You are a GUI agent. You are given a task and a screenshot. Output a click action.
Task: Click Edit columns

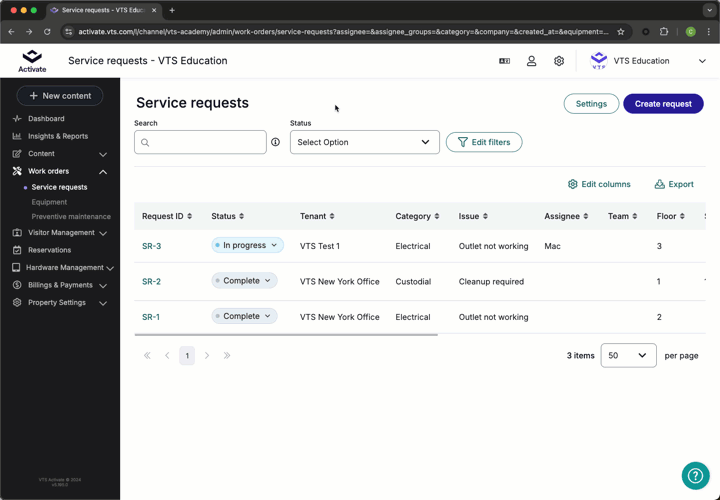[599, 184]
